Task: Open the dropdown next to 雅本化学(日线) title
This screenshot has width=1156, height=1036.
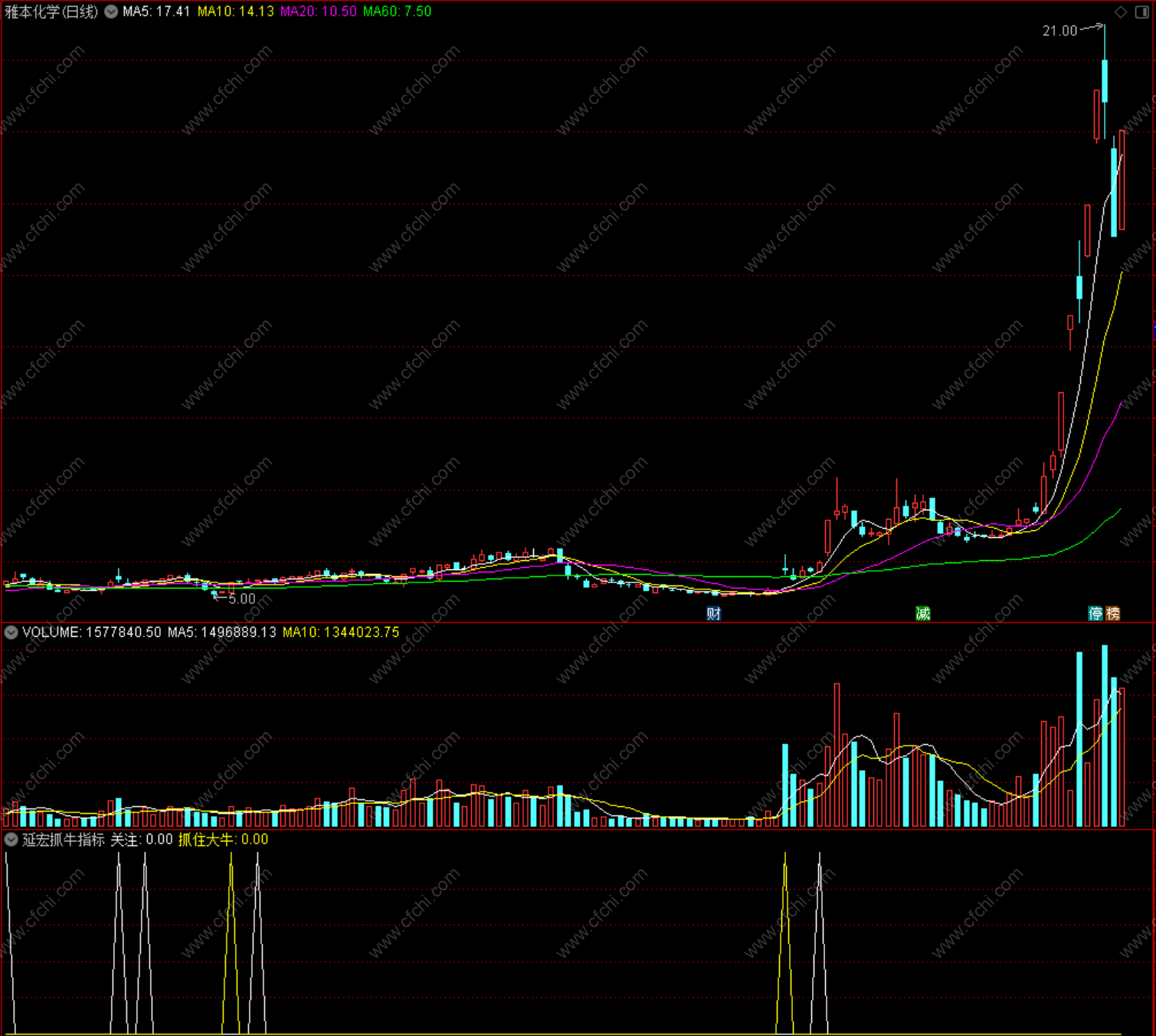Action: (111, 11)
